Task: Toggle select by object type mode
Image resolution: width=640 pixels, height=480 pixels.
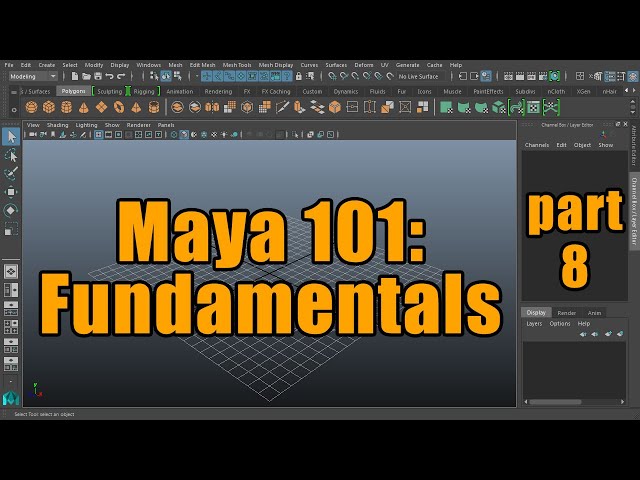Action: tap(166, 76)
